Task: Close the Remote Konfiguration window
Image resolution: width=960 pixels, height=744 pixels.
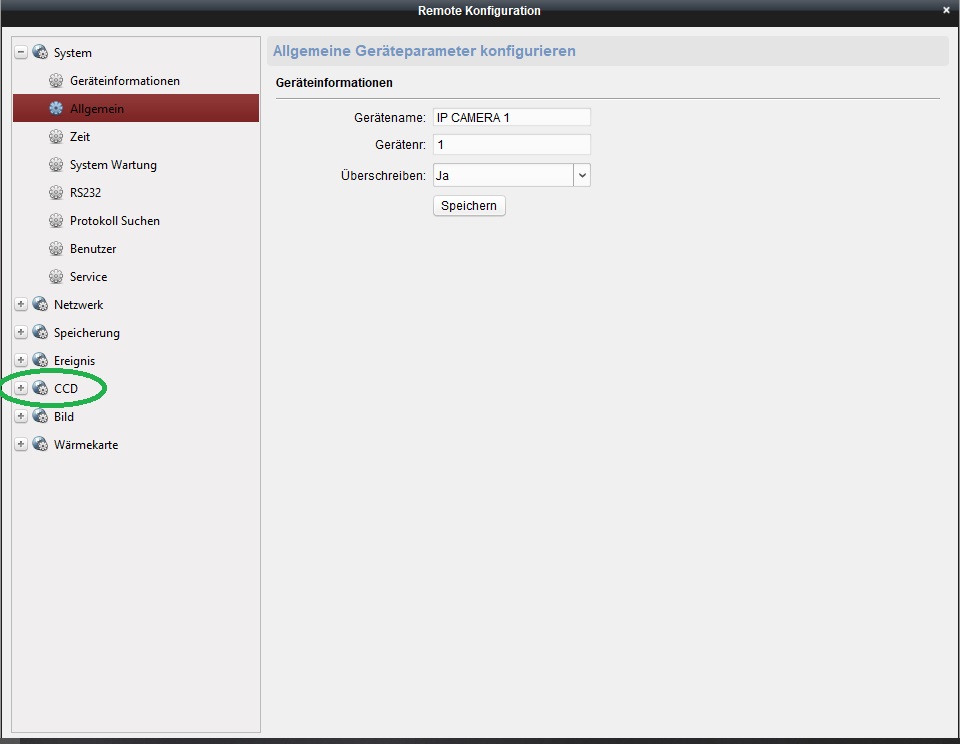Action: point(946,10)
